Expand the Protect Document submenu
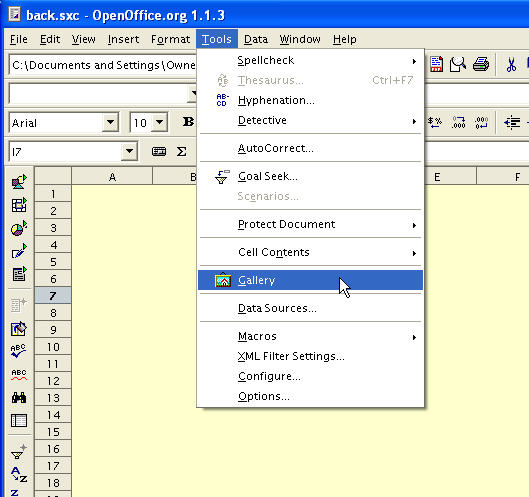 point(310,224)
